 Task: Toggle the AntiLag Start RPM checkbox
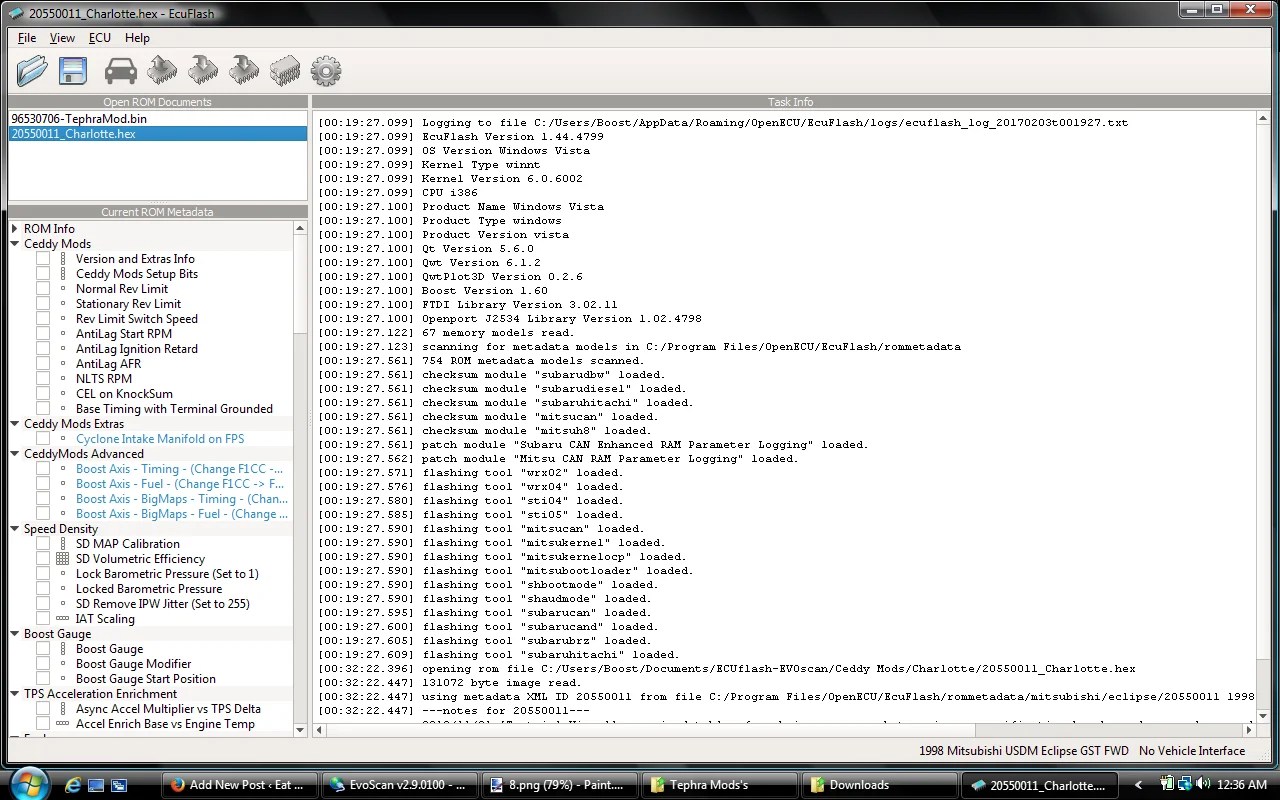click(x=43, y=334)
